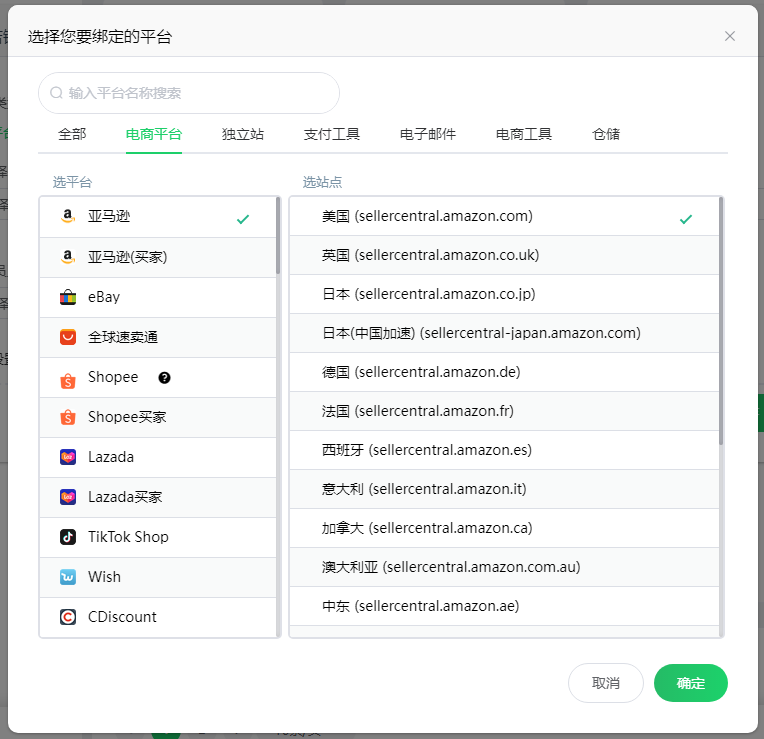Choose the TikTok Shop platform row
Screen dimensions: 764x739
pyautogui.click(x=158, y=537)
